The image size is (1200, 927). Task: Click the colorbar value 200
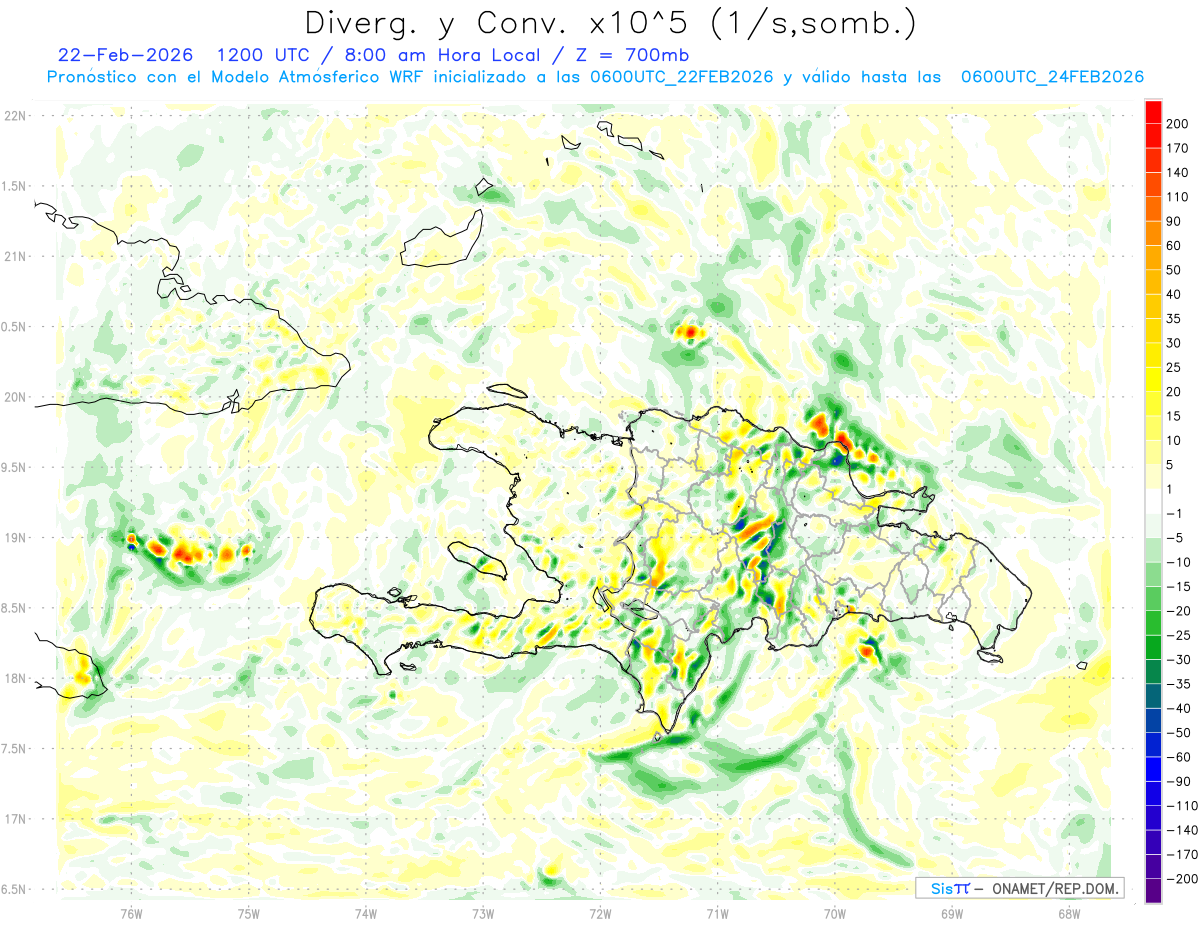point(1177,124)
